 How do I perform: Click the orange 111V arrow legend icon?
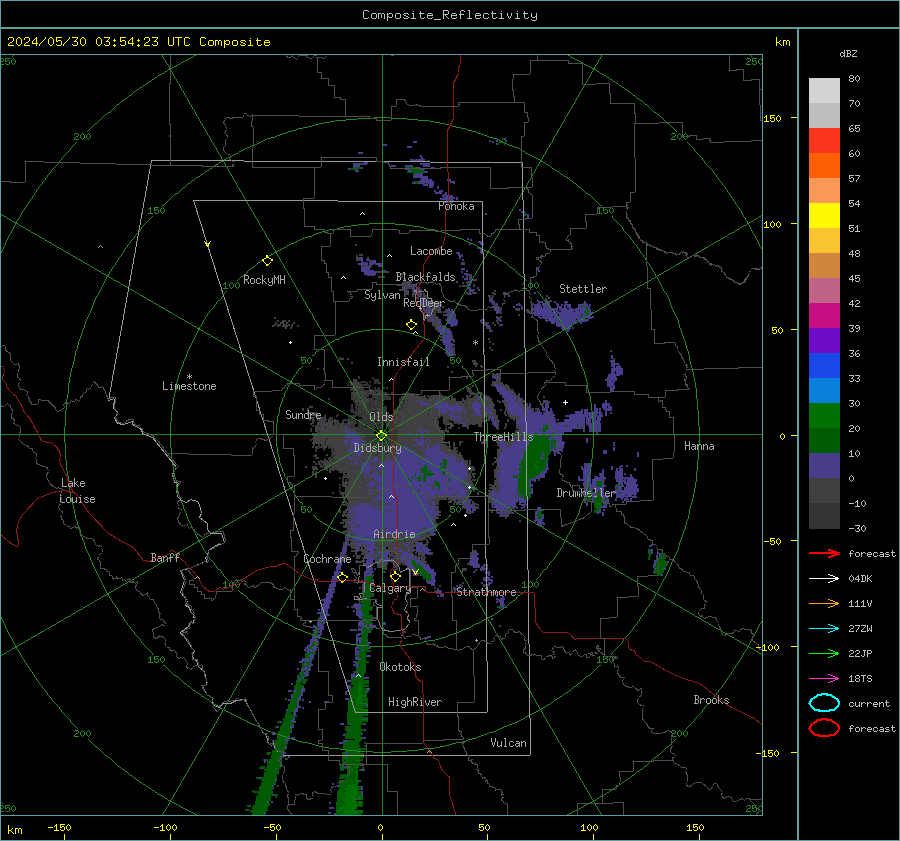pyautogui.click(x=824, y=603)
